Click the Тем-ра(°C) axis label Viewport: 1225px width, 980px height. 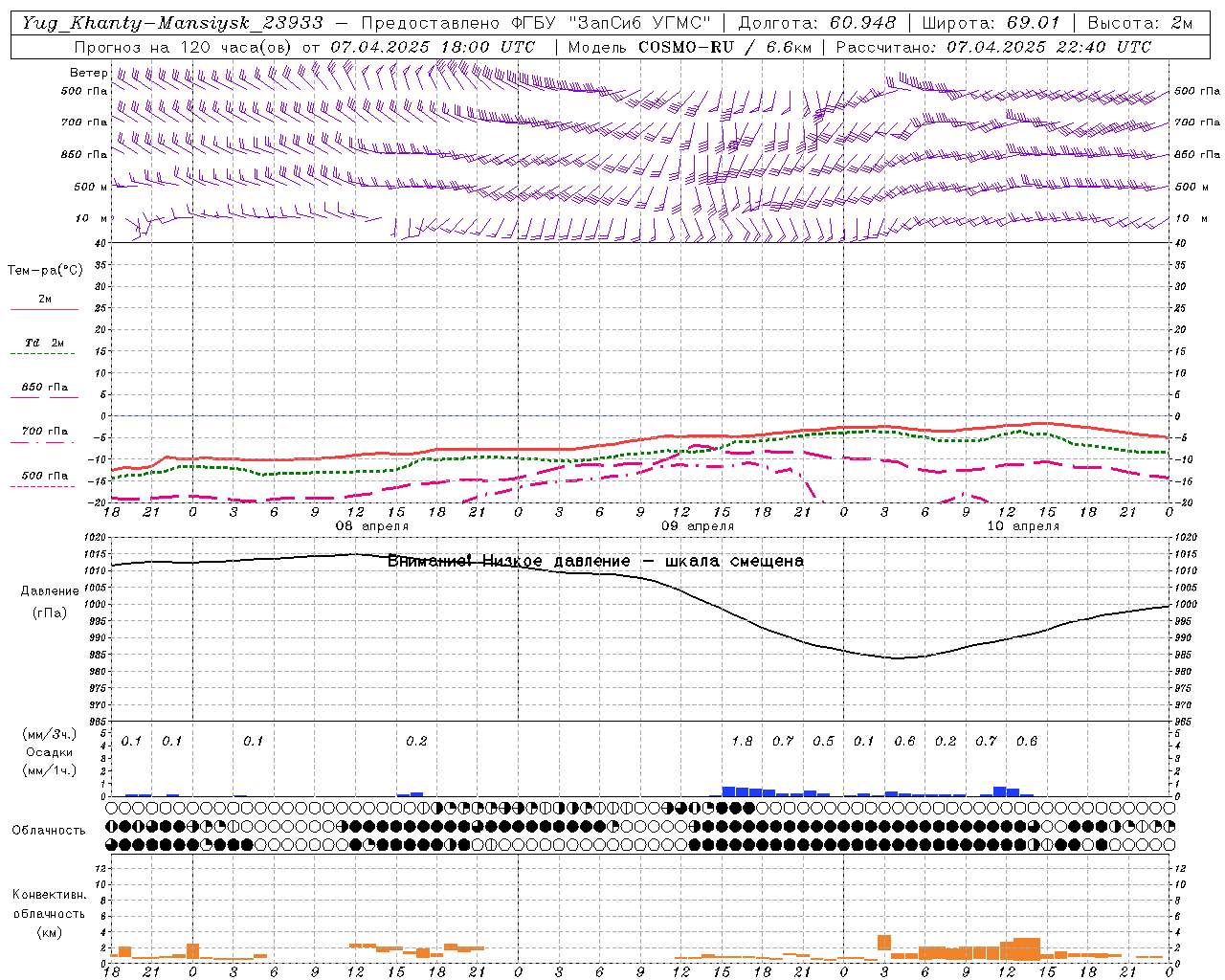pyautogui.click(x=45, y=271)
